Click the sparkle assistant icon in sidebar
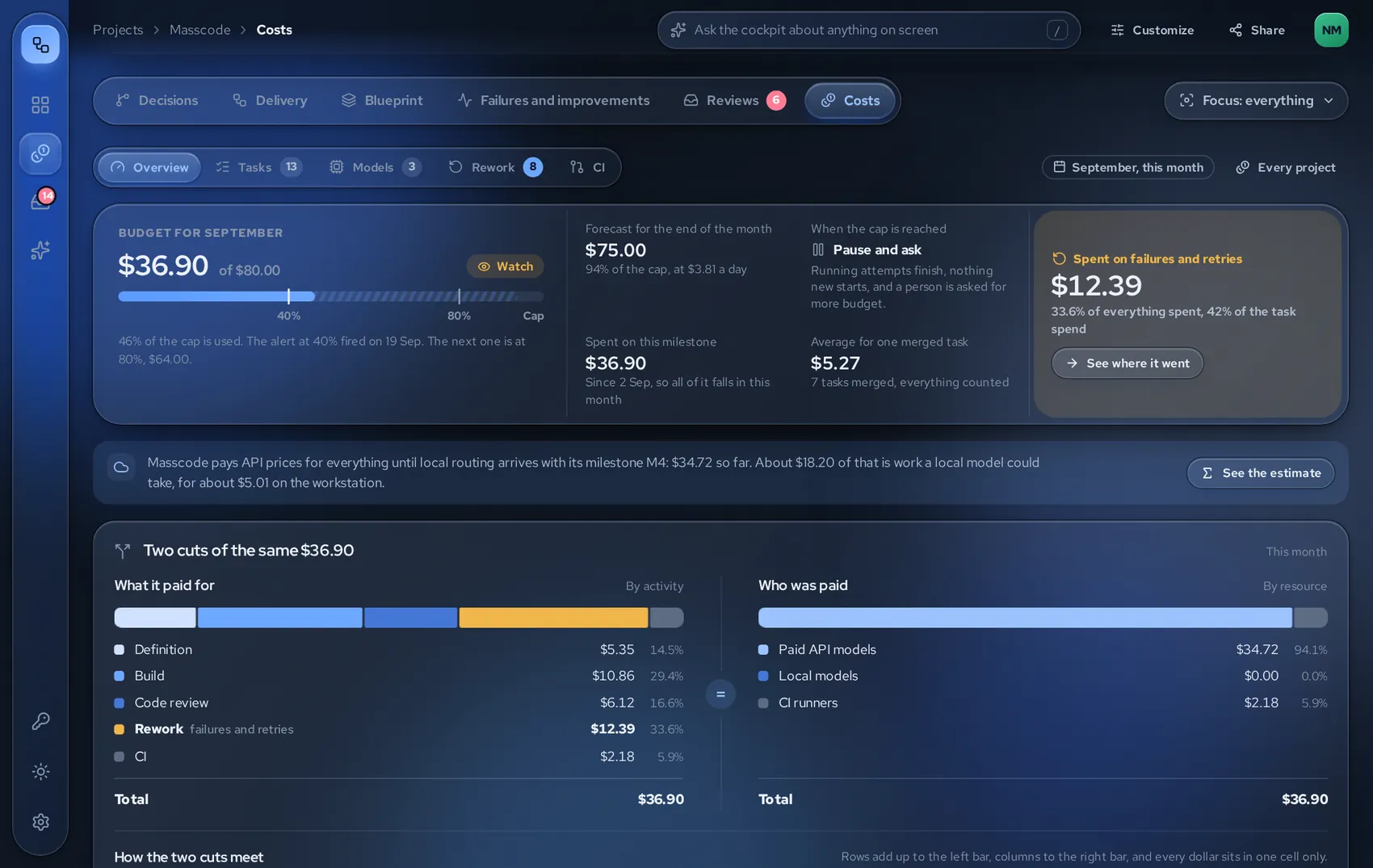This screenshot has width=1373, height=868. click(40, 250)
